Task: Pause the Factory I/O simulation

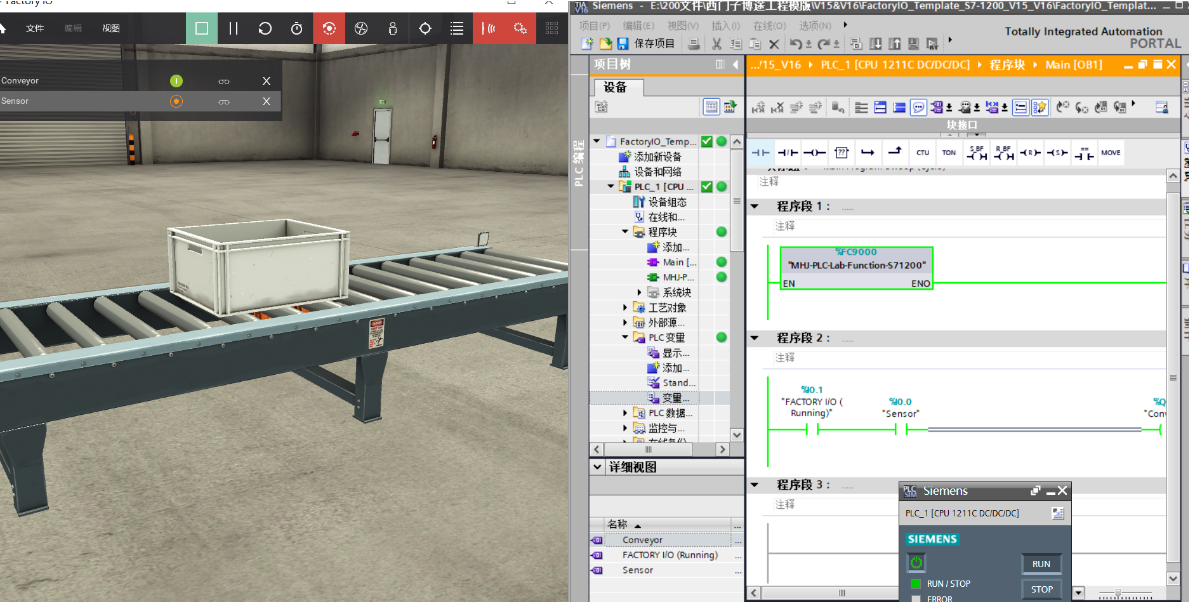Action: pyautogui.click(x=233, y=28)
